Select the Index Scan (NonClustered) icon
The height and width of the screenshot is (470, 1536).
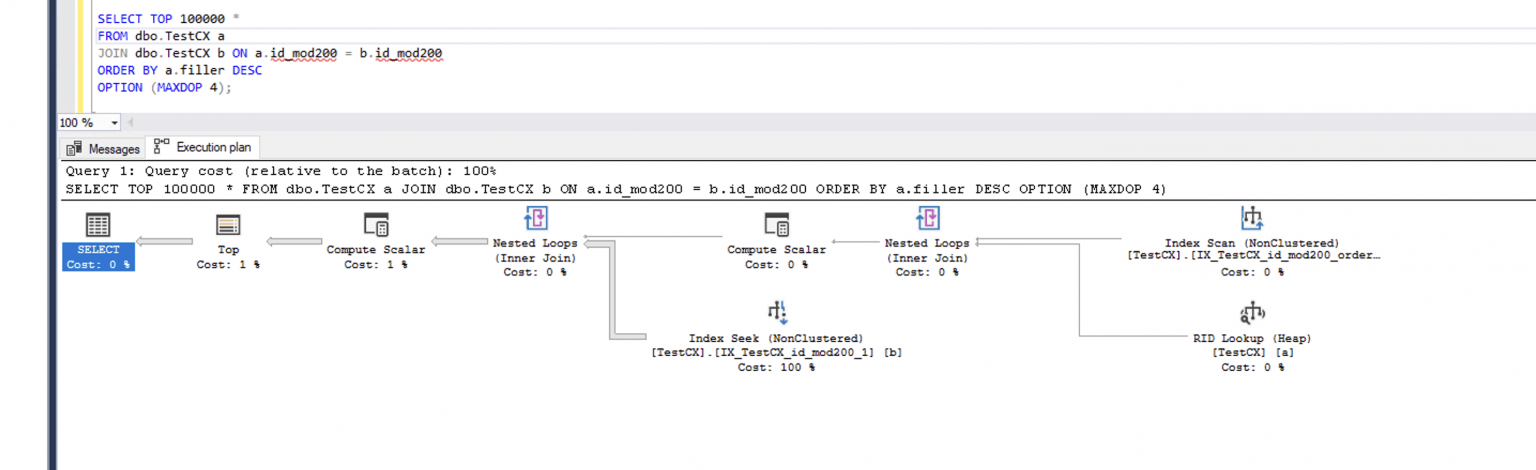point(1252,217)
